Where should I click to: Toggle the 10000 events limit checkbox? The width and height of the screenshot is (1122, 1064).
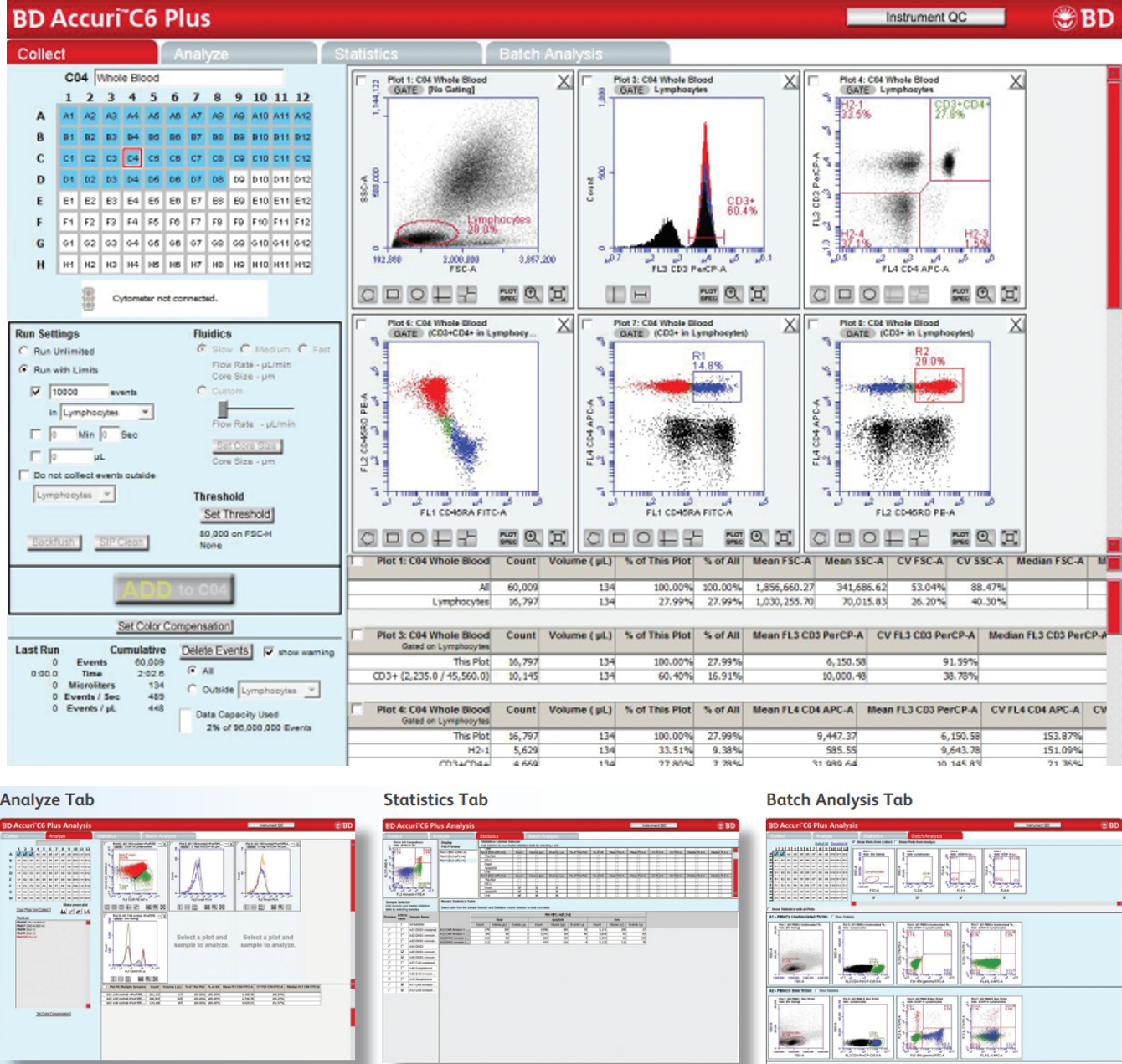(35, 391)
